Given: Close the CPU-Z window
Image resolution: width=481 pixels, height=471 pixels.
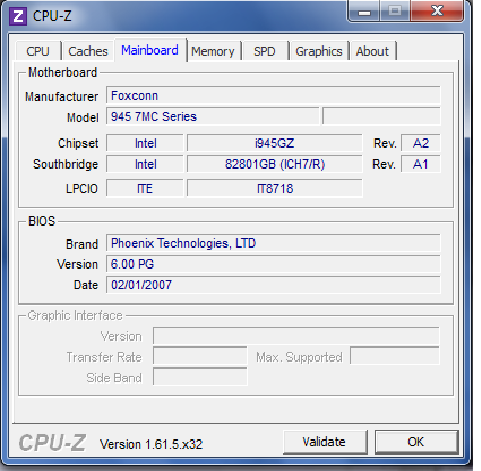Looking at the screenshot, I should coord(437,11).
